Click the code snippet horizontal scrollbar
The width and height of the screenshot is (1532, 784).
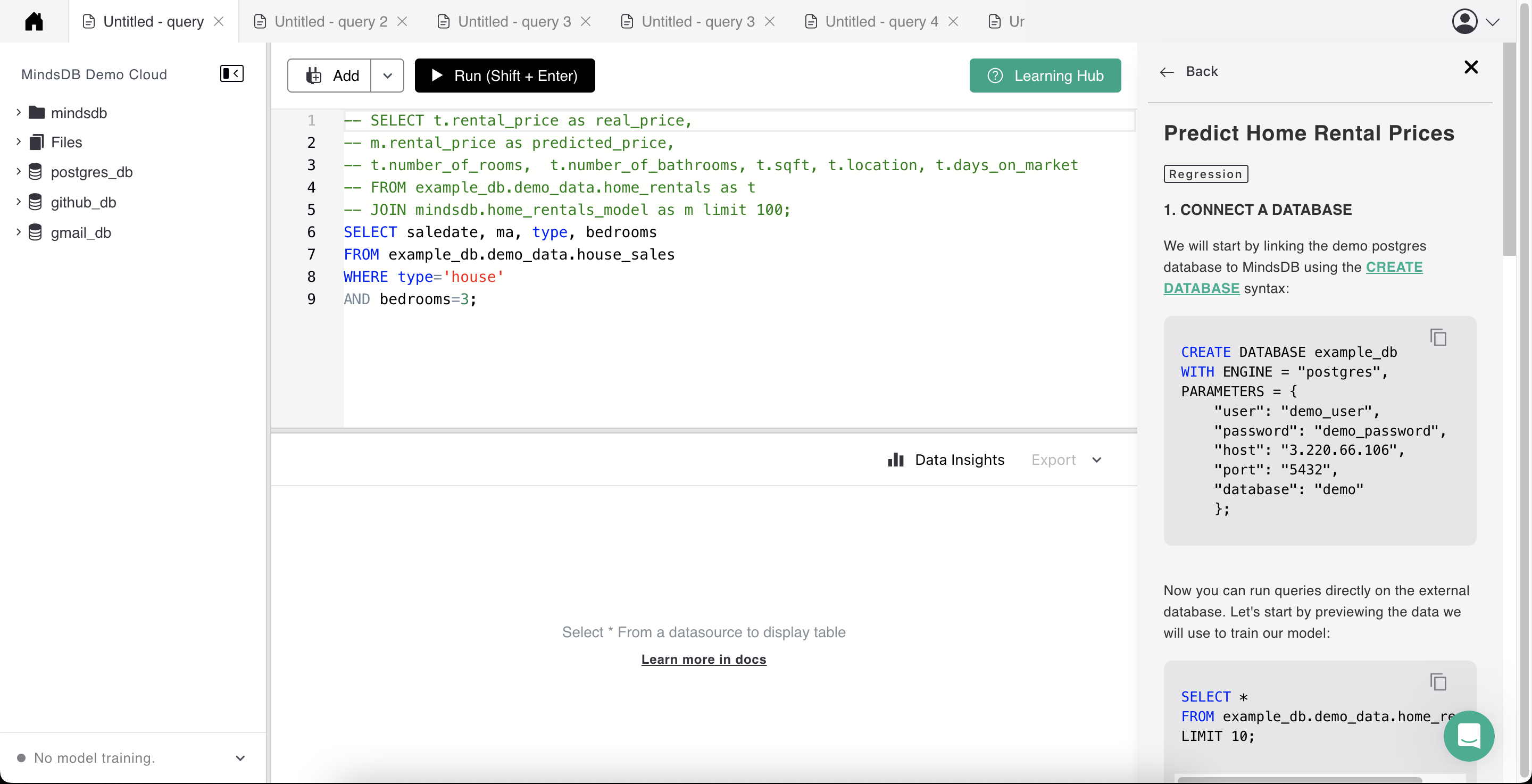point(1300,779)
